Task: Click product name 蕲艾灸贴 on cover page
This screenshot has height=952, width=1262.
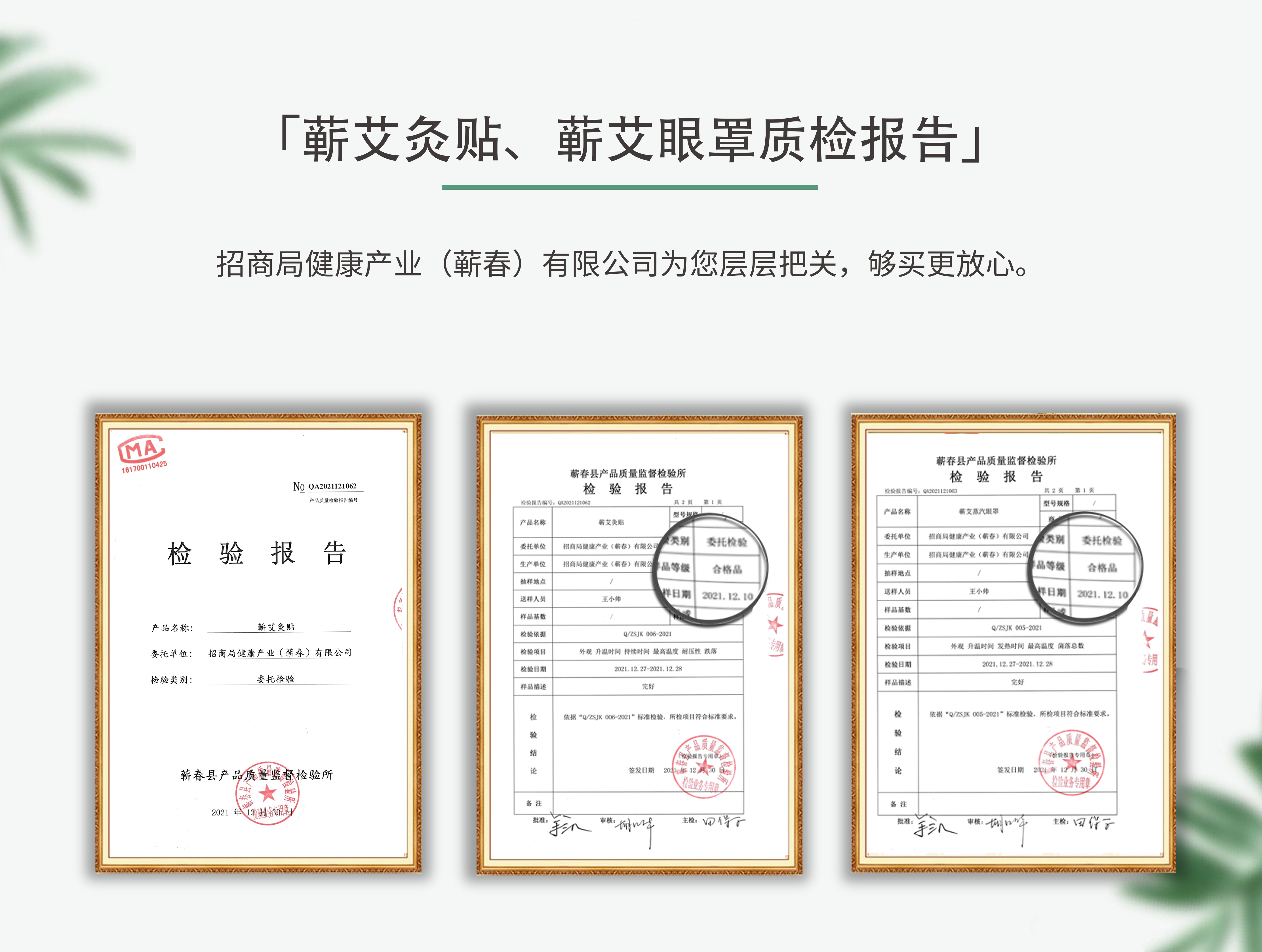Action: click(276, 627)
